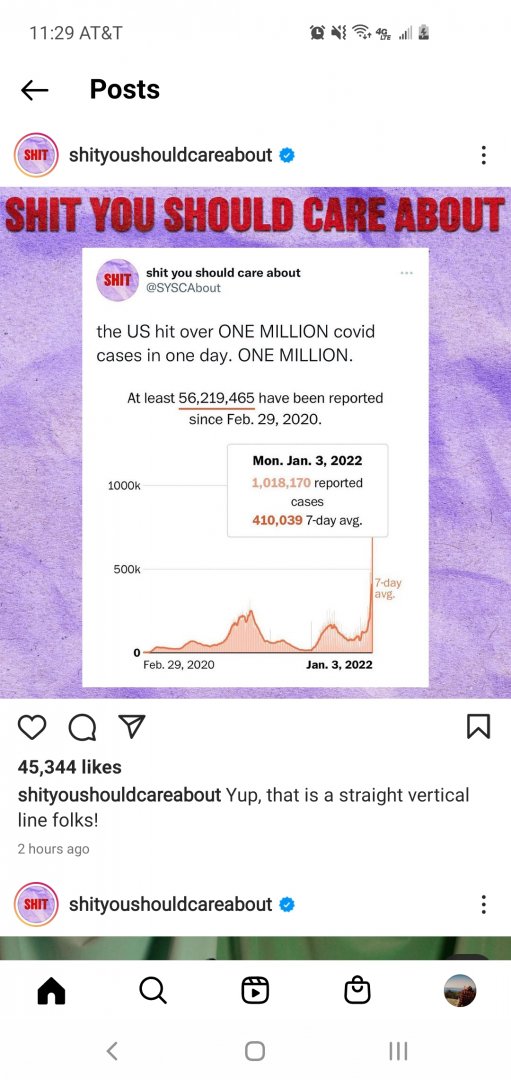Viewport: 511px width, 1080px height.
Task: Tap the back arrow beside Posts
Action: (x=34, y=90)
